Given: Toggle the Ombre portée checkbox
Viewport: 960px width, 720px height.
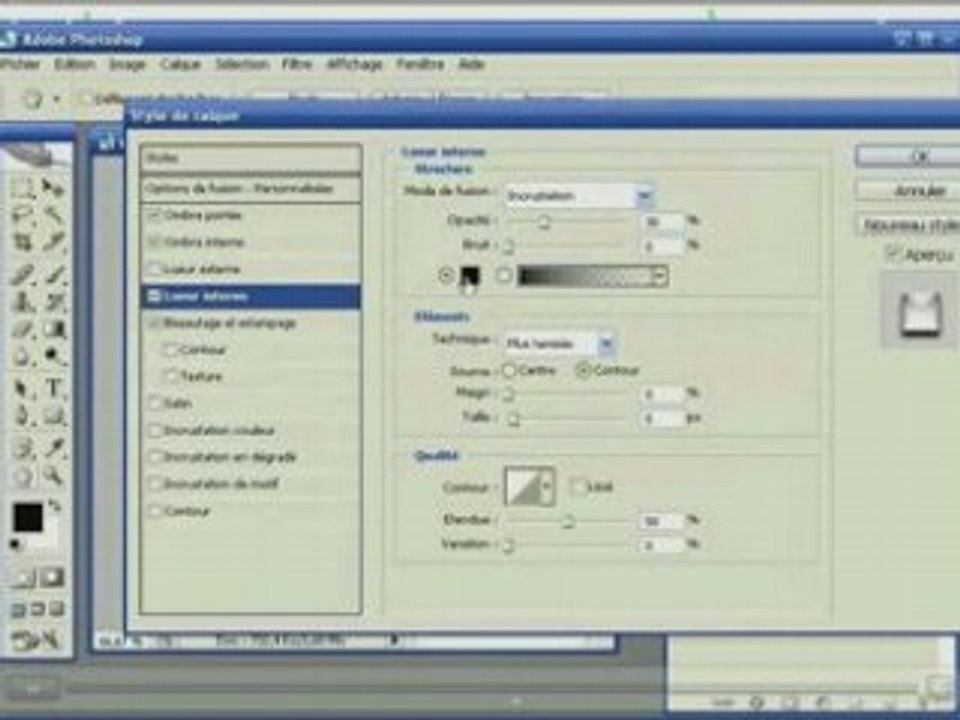Looking at the screenshot, I should point(155,215).
